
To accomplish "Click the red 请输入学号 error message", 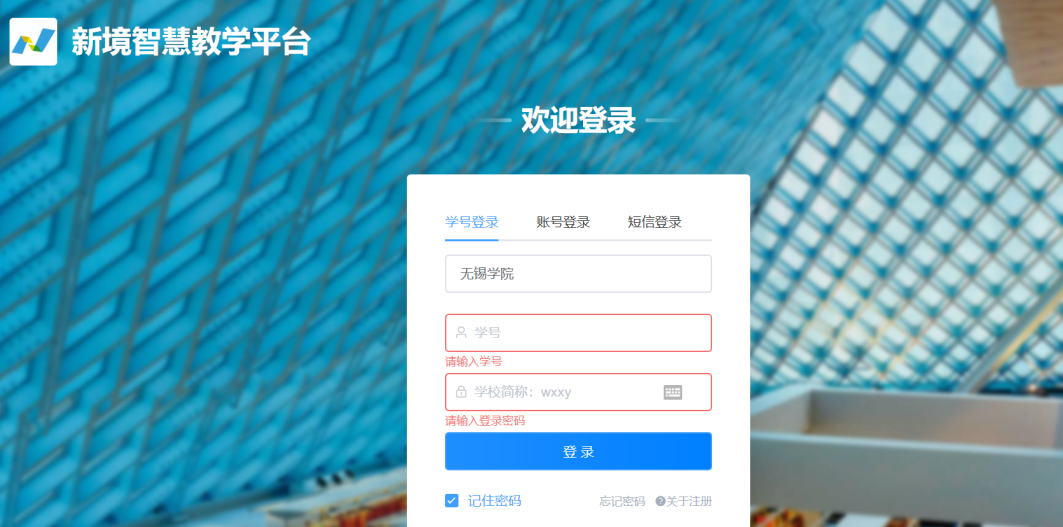I will pos(473,362).
